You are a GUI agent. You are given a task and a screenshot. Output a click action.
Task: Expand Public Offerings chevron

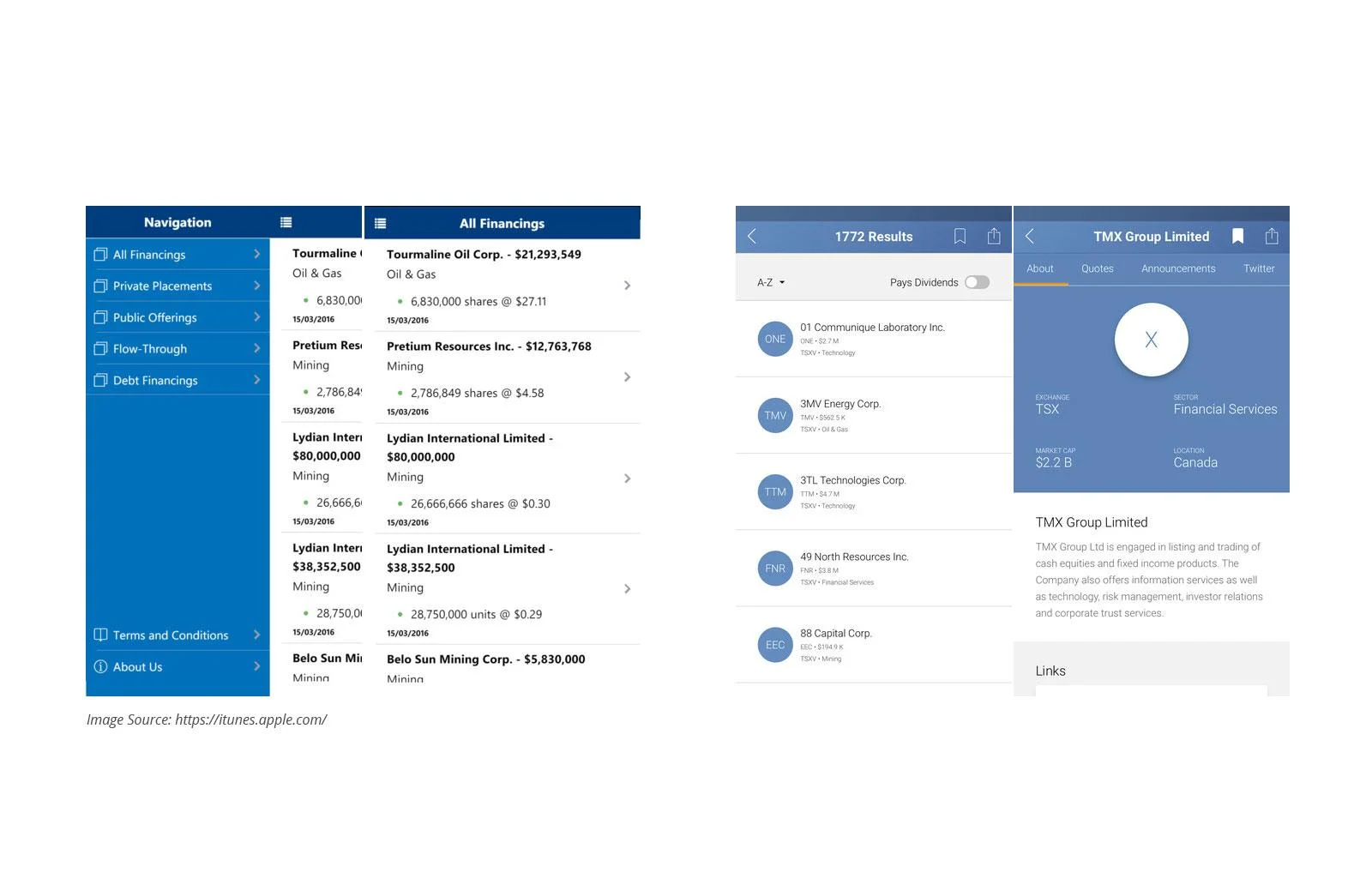256,316
